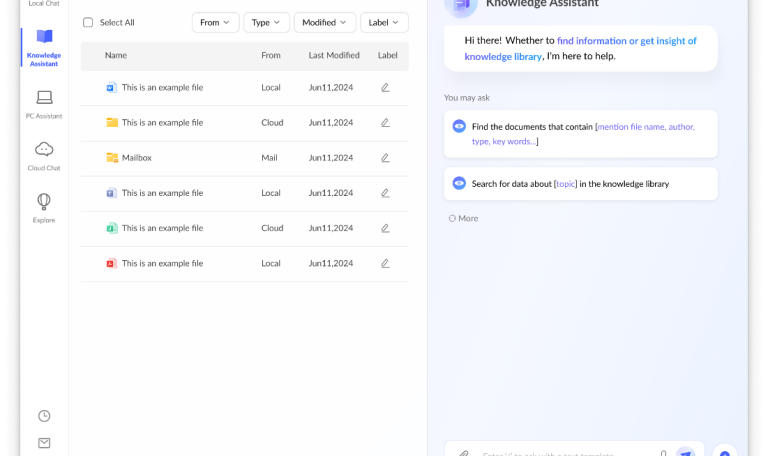The width and height of the screenshot is (768, 456).
Task: Edit label for the Mailbox row
Action: [385, 158]
